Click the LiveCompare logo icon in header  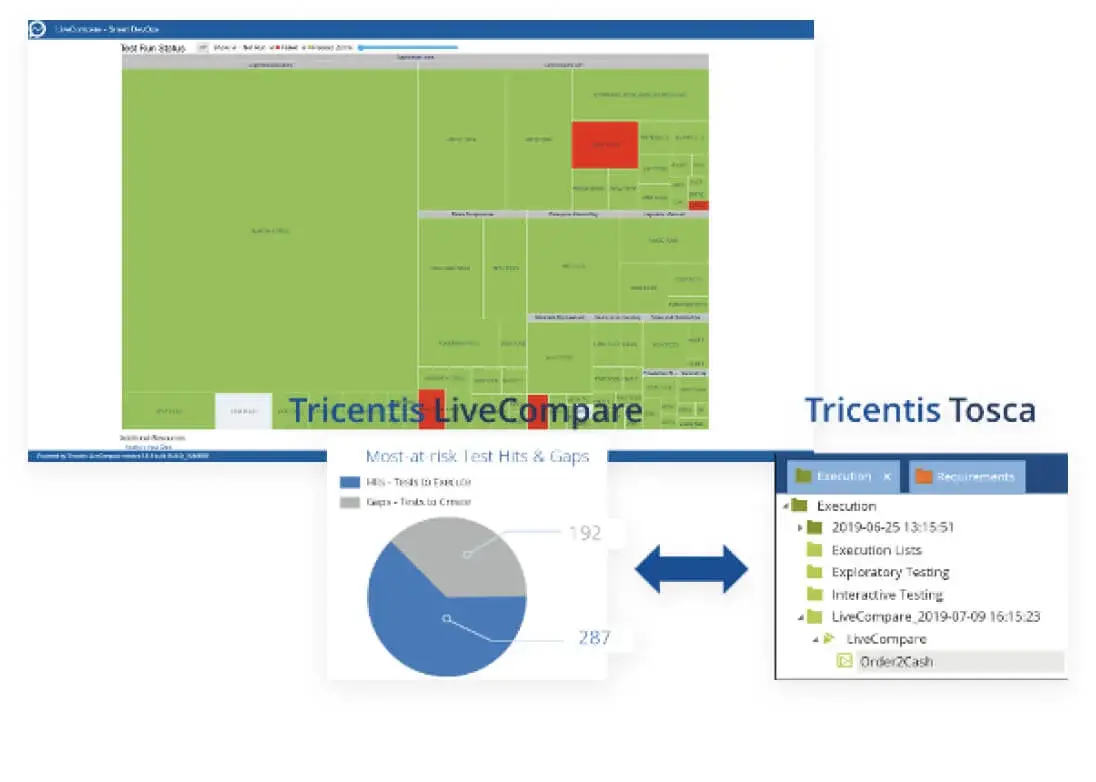pos(37,30)
